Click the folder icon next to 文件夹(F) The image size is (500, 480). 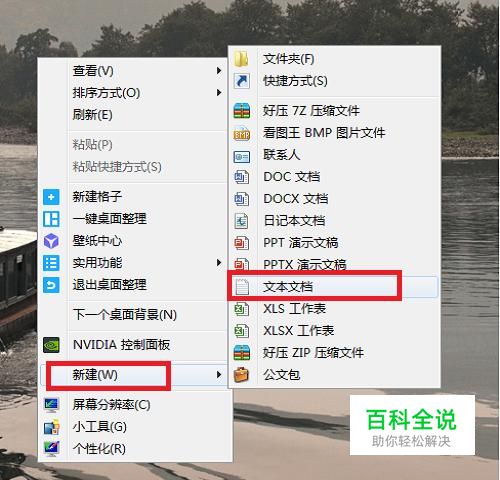click(241, 59)
